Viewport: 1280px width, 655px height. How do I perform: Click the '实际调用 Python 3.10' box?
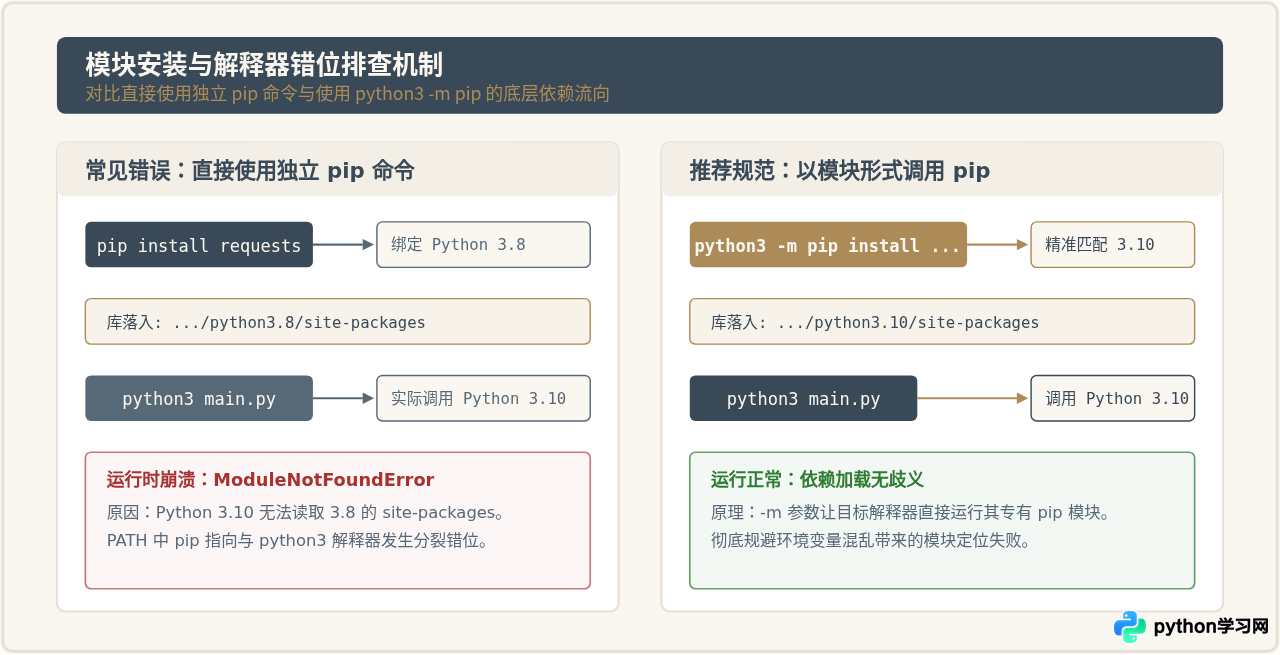point(484,398)
